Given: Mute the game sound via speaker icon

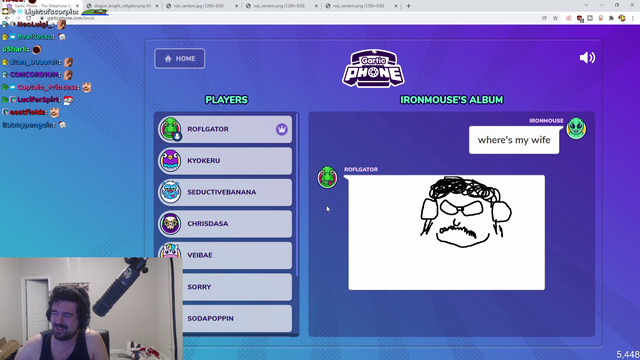Looking at the screenshot, I should pos(587,58).
